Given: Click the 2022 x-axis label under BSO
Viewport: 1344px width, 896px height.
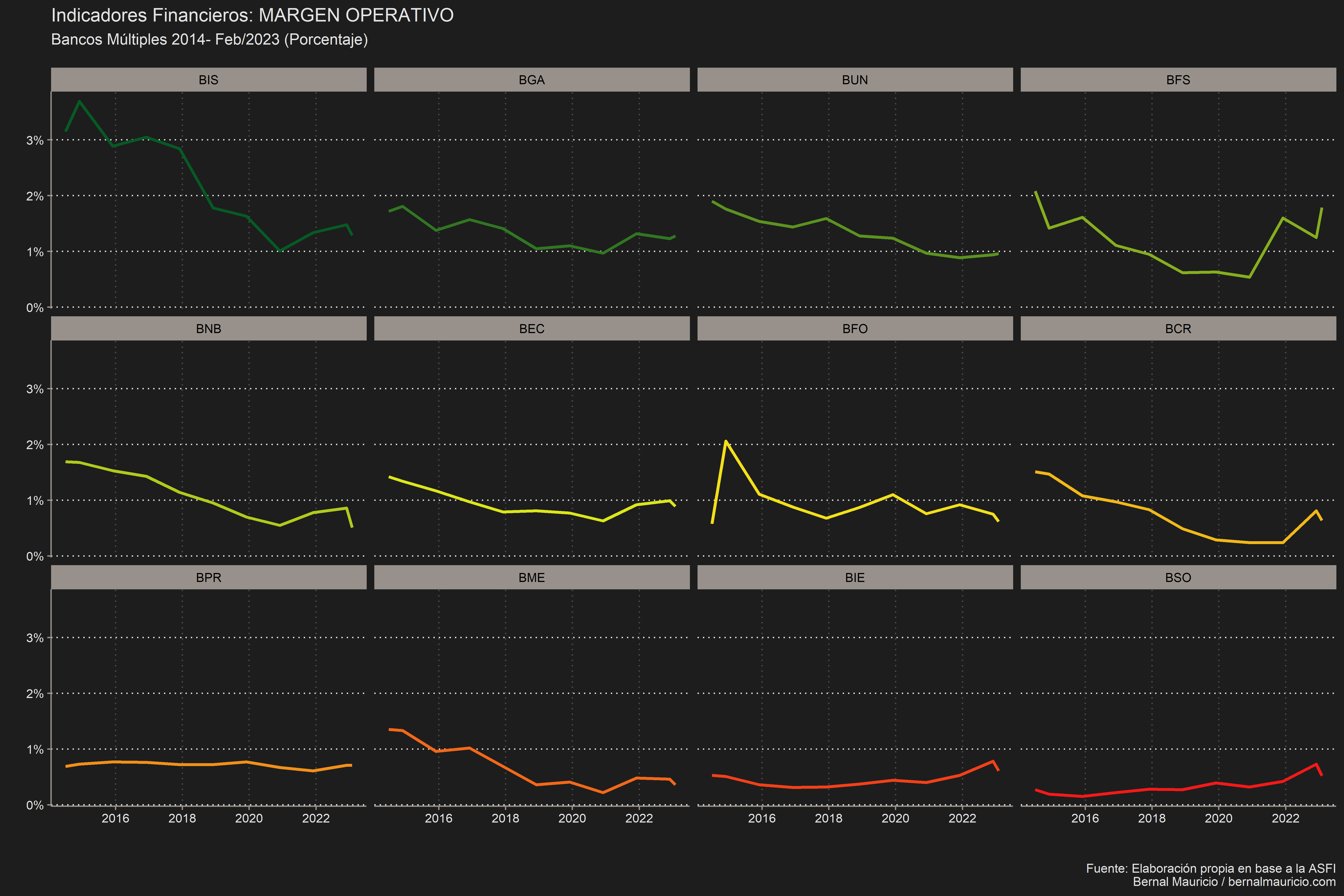Looking at the screenshot, I should click(1286, 818).
